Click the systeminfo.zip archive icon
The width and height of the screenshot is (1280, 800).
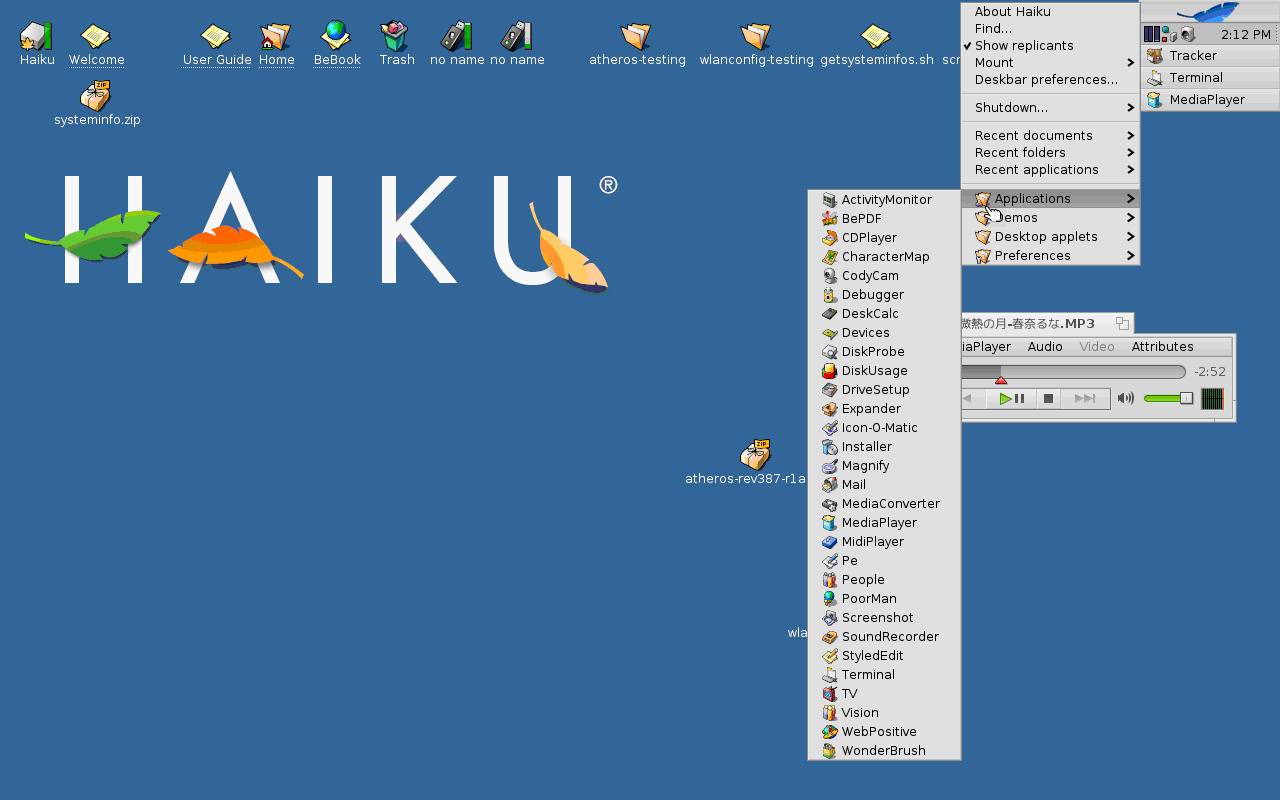pos(96,98)
